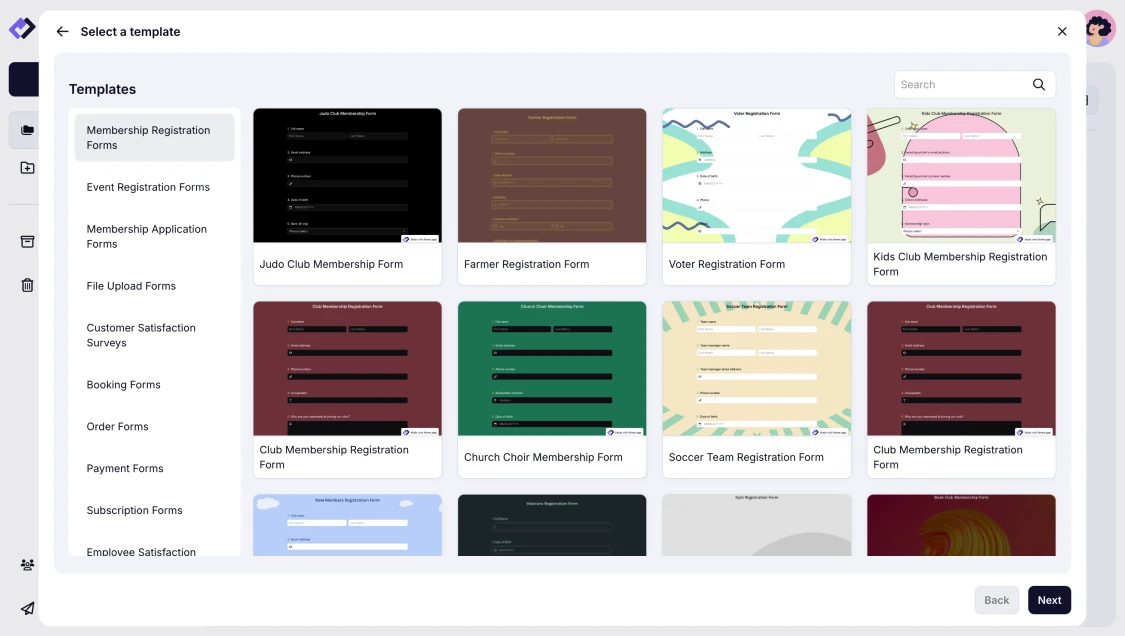Click the send paper-plane icon in the sidebar
The image size is (1125, 636).
tap(27, 608)
